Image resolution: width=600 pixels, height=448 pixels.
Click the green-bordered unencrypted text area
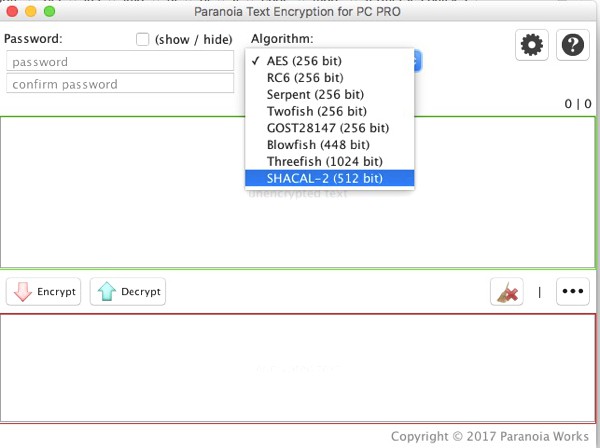click(120, 200)
